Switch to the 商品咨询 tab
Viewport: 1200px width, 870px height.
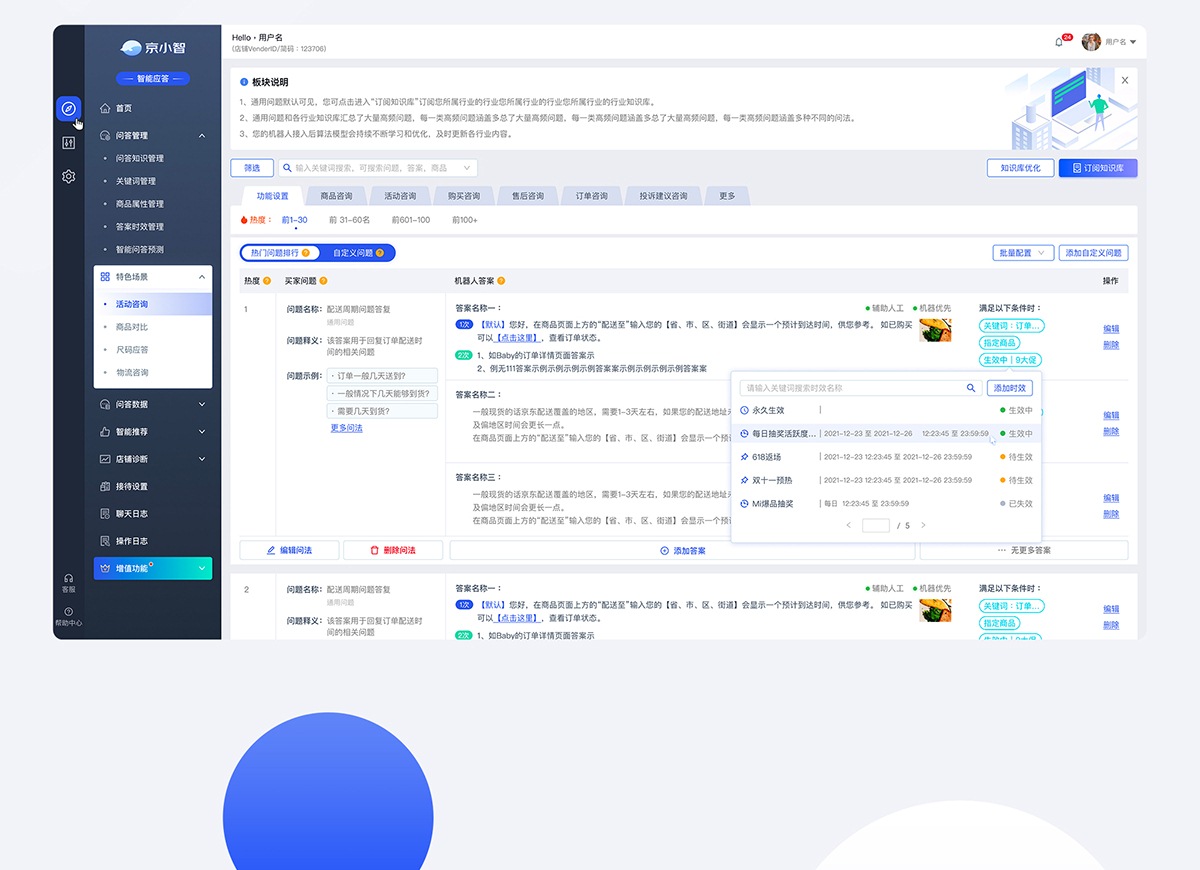[336, 196]
